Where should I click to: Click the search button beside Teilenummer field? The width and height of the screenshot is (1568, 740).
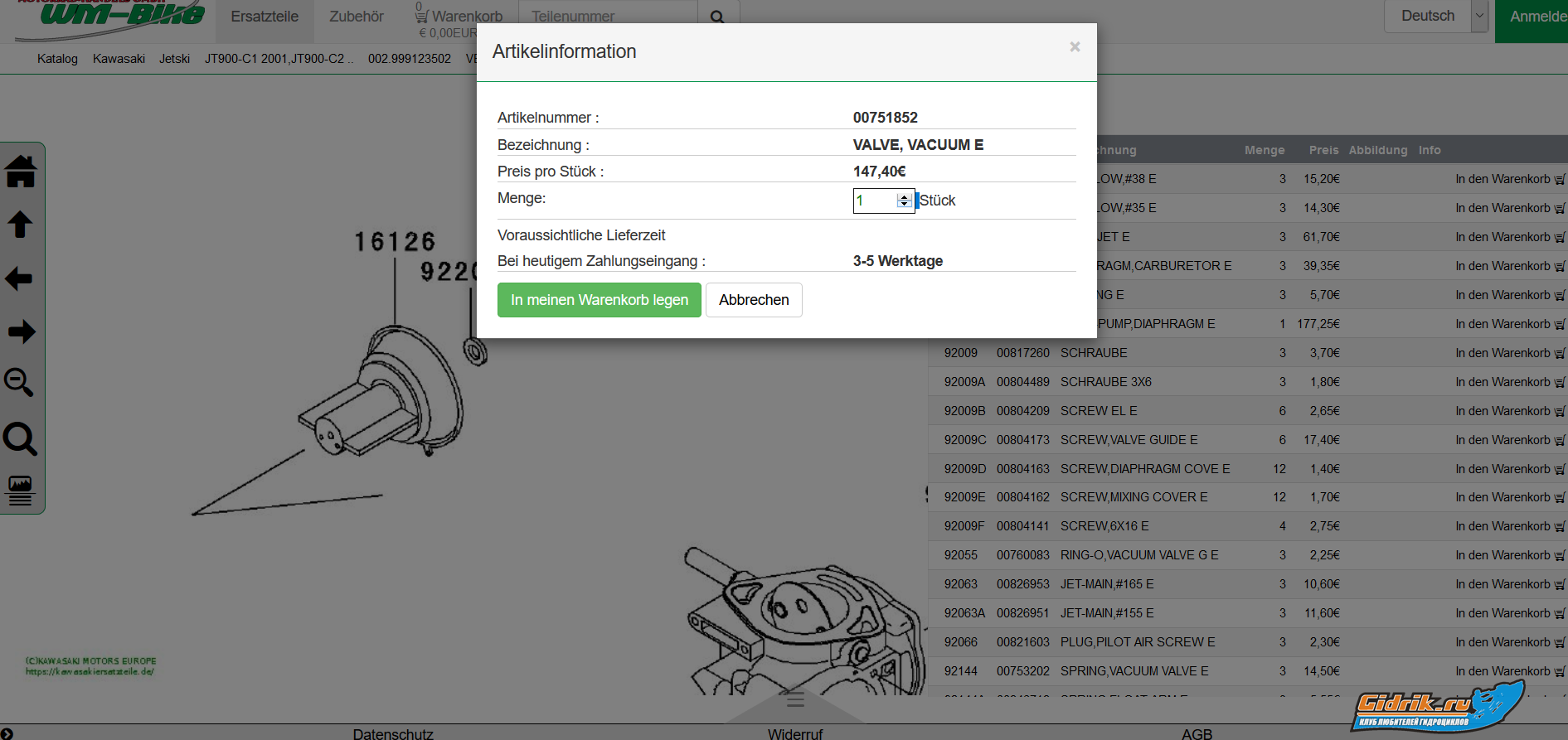(x=717, y=17)
